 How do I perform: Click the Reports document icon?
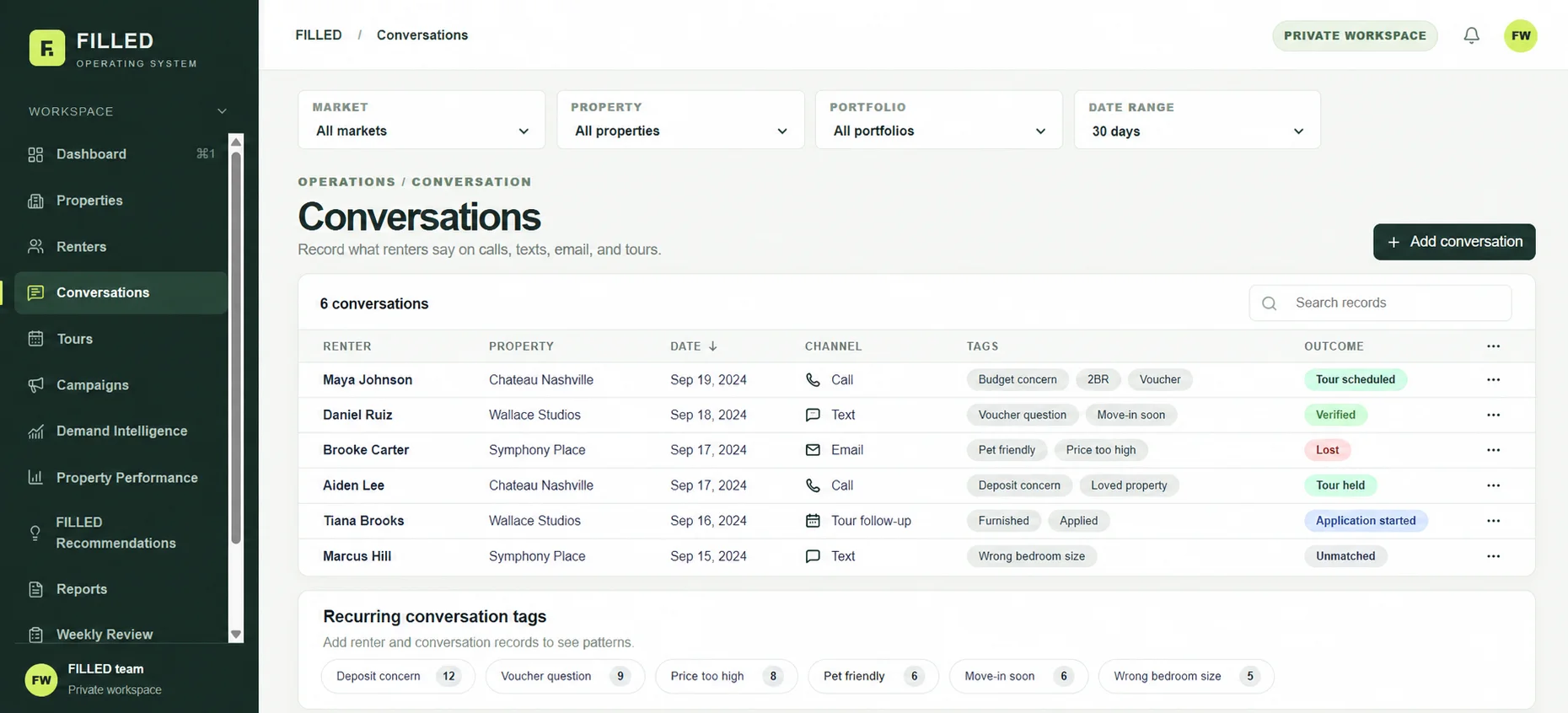35,589
